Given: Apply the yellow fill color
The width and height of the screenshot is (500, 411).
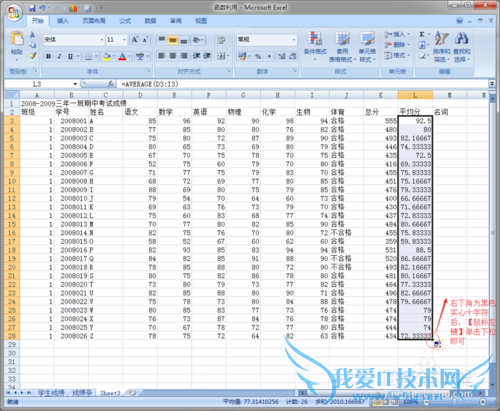Looking at the screenshot, I should (x=106, y=56).
